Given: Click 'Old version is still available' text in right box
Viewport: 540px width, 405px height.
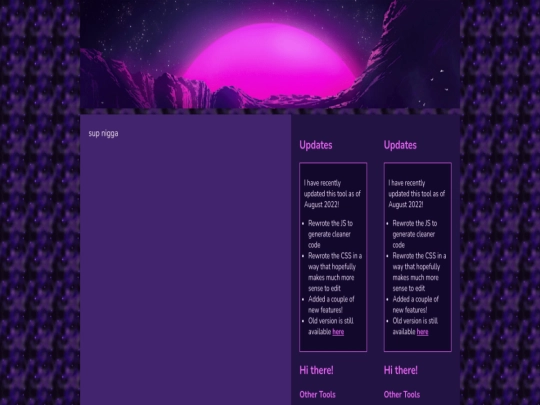Looking at the screenshot, I should pos(415,326).
